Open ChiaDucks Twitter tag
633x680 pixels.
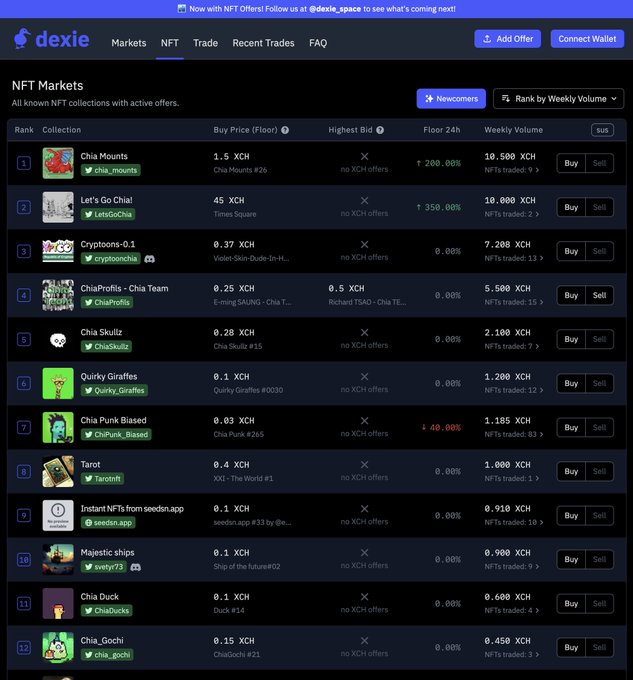click(107, 611)
